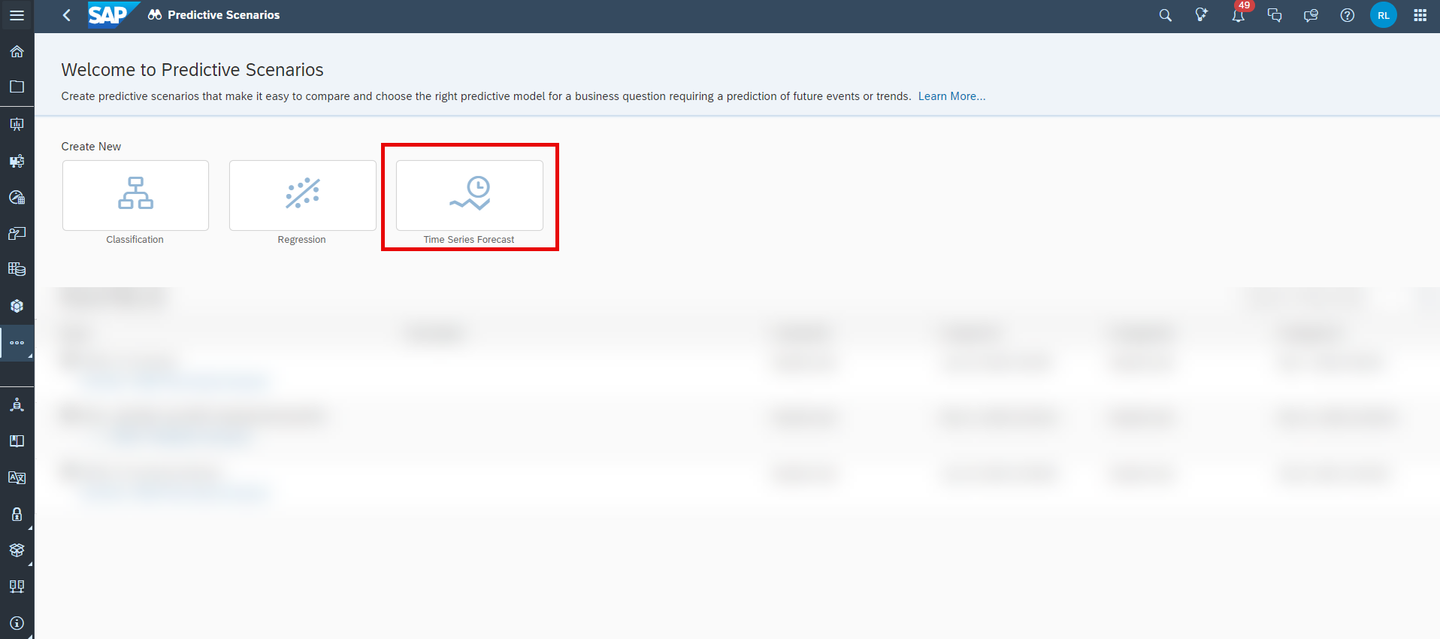The image size is (1440, 639).
Task: Expand the three-dots More sidebar item
Action: tap(17, 342)
